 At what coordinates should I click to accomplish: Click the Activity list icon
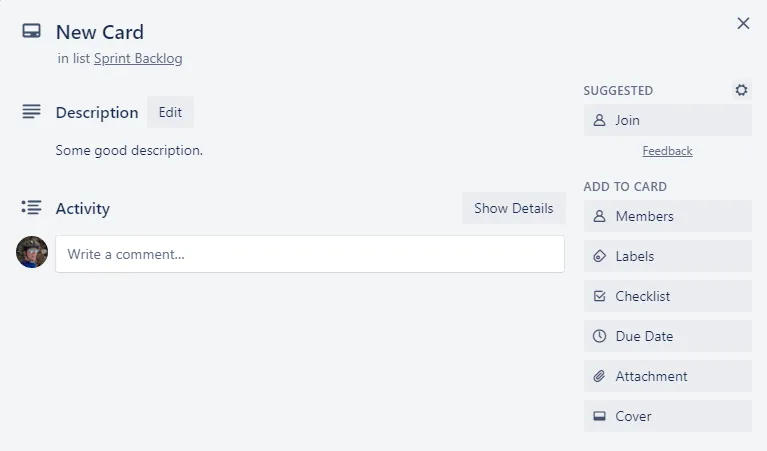pos(31,208)
